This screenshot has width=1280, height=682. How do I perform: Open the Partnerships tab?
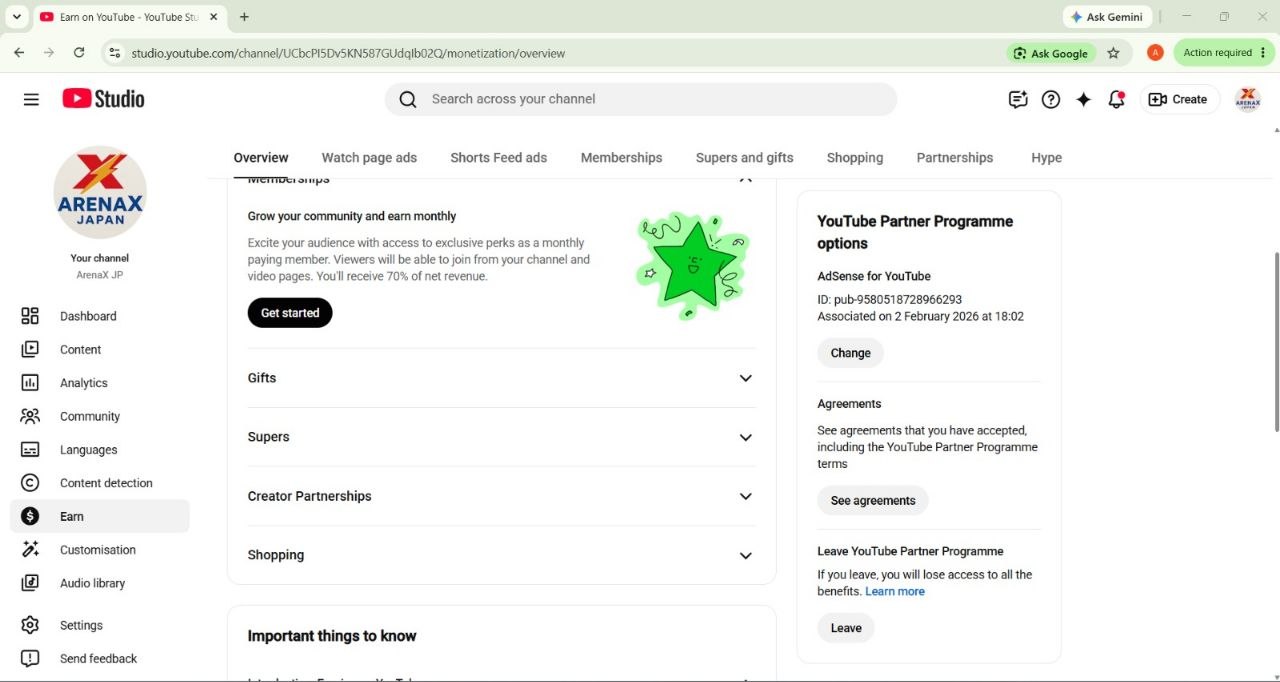(955, 158)
